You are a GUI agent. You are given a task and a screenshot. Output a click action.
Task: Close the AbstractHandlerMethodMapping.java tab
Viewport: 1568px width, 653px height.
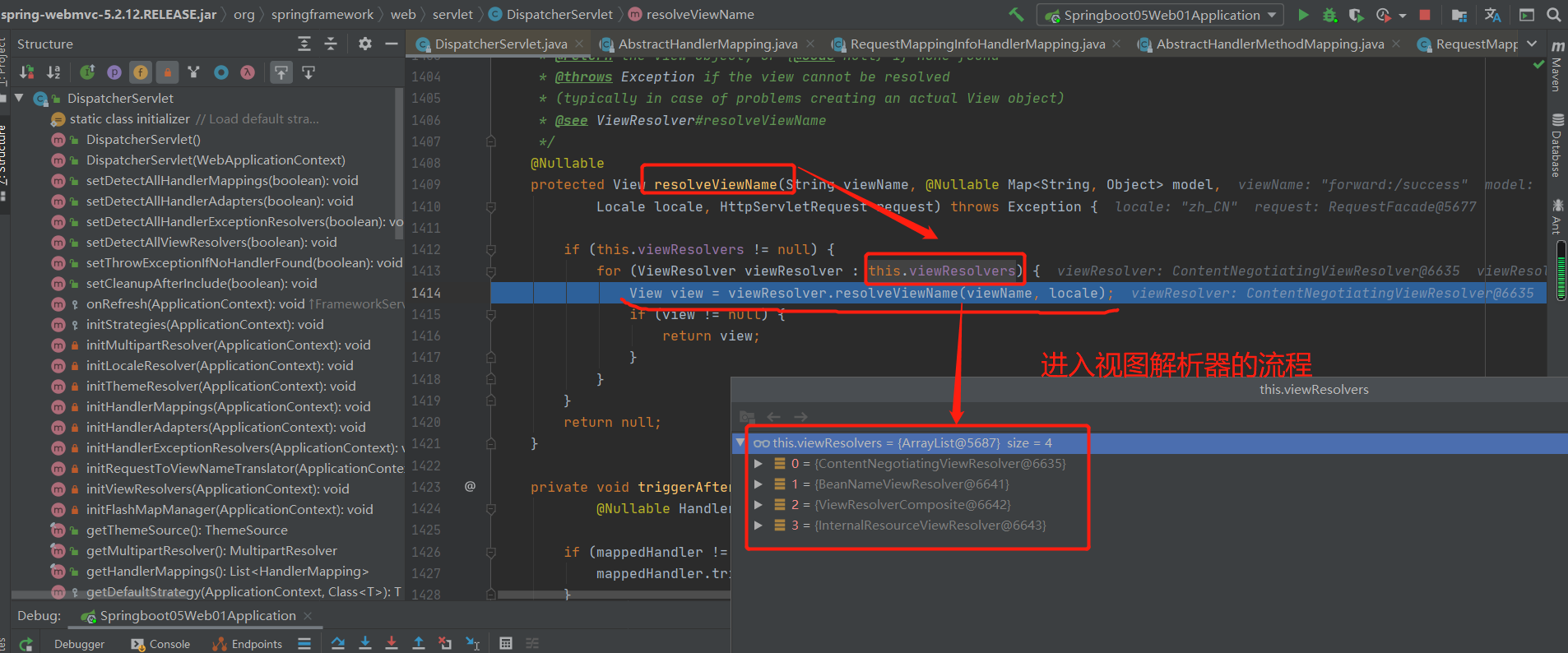pos(1396,44)
